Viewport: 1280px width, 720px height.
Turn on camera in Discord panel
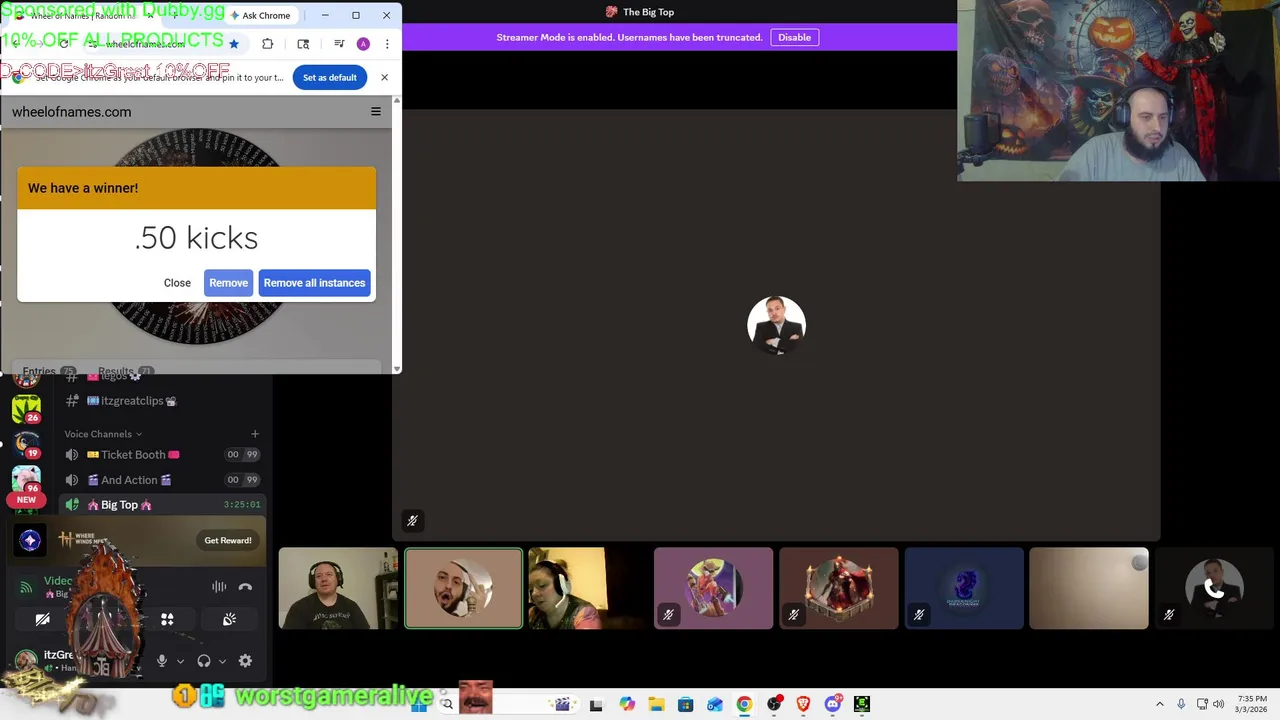[x=42, y=620]
